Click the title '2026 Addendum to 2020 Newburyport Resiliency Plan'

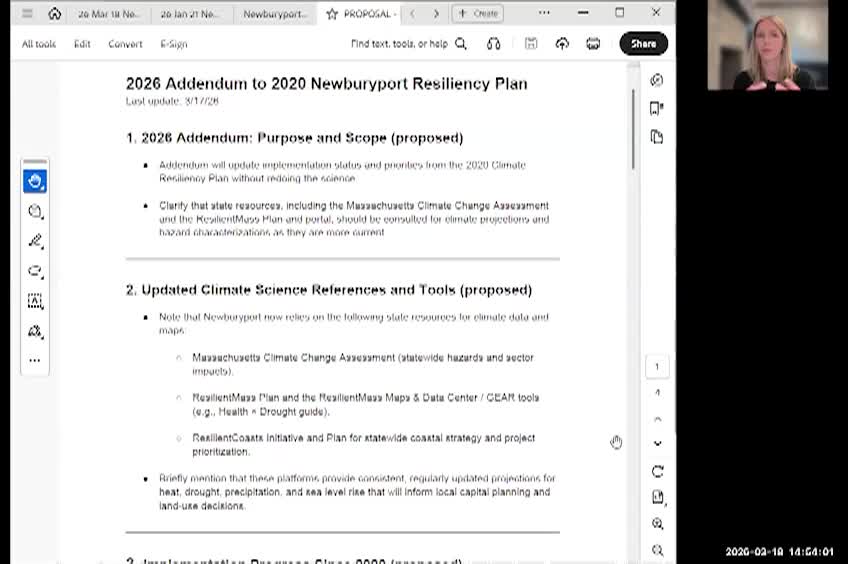tap(327, 84)
